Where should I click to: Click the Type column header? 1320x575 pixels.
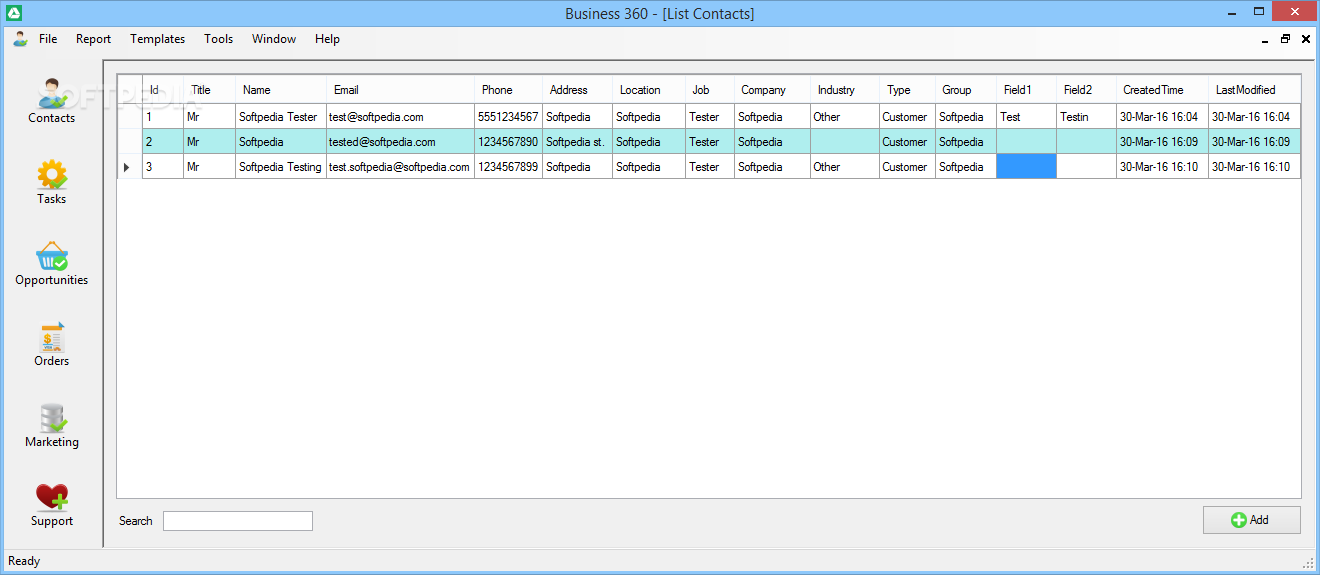[907, 89]
